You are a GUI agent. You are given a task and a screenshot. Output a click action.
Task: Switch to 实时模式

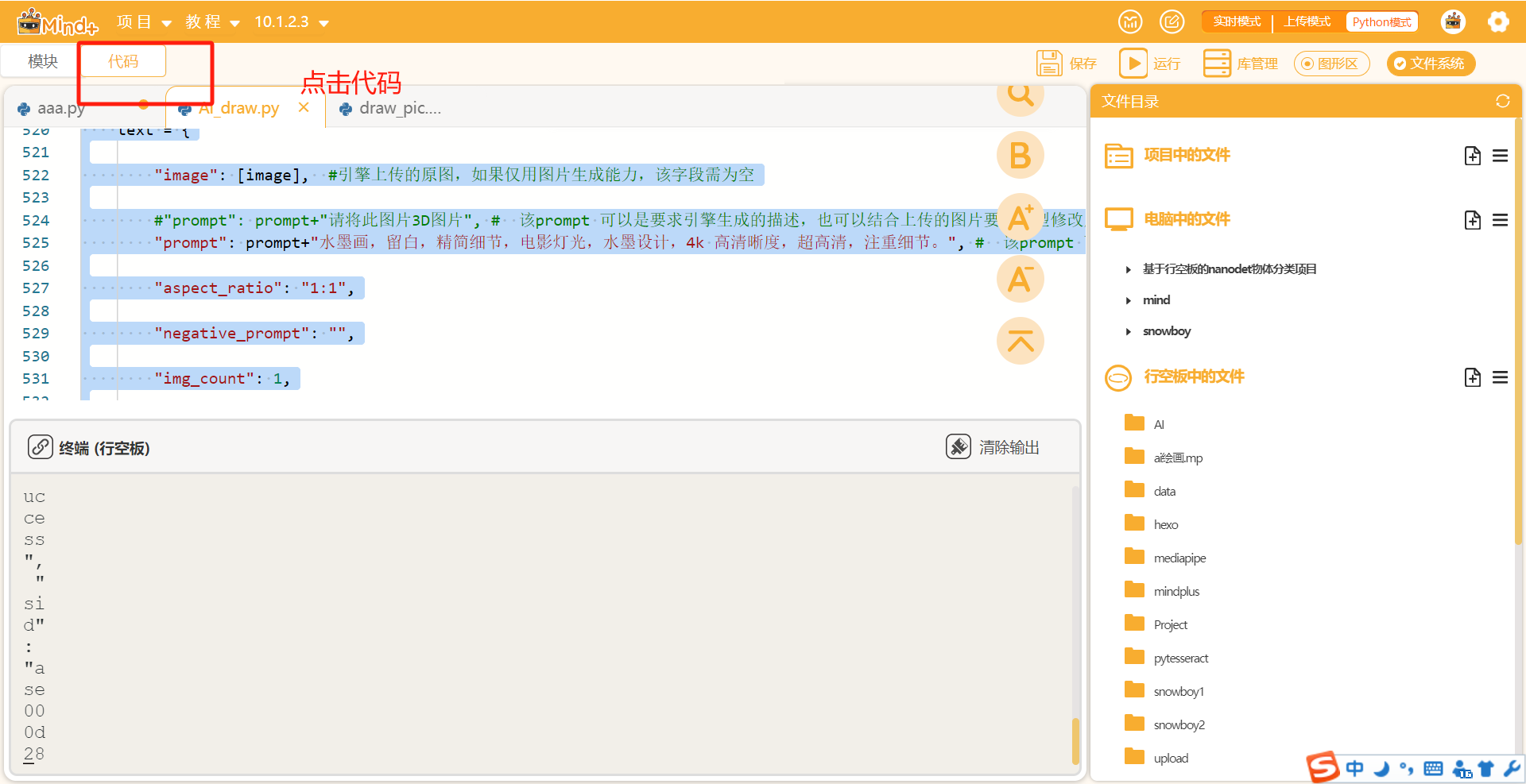click(x=1237, y=22)
